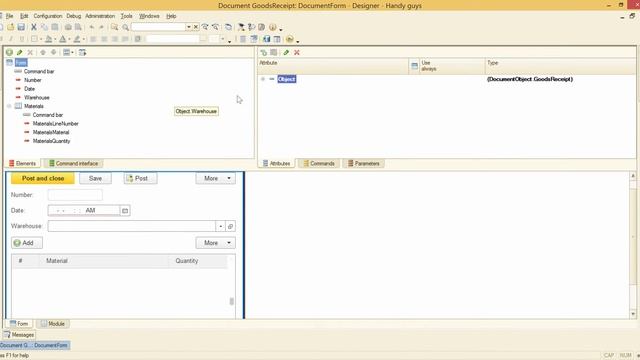
Task: Click the Open folder icon in toolbar
Action: coord(11,27)
